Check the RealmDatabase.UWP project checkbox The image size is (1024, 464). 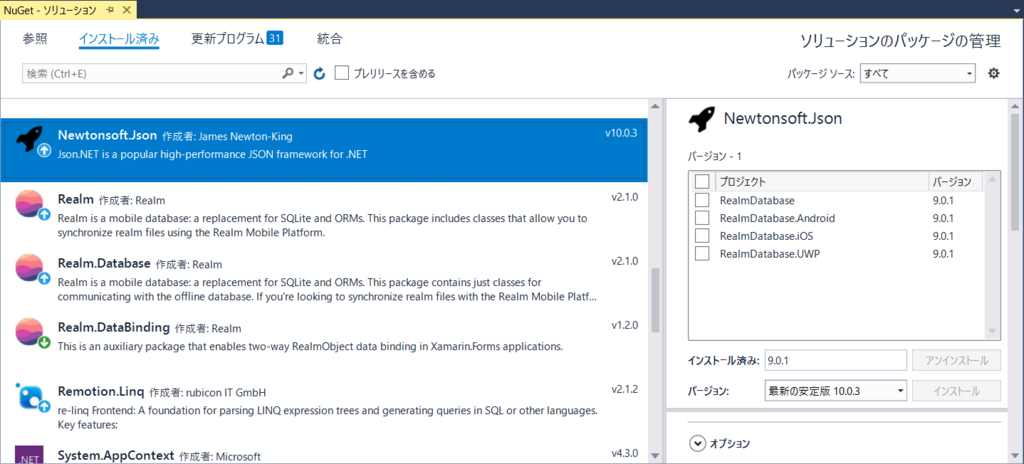[x=702, y=254]
